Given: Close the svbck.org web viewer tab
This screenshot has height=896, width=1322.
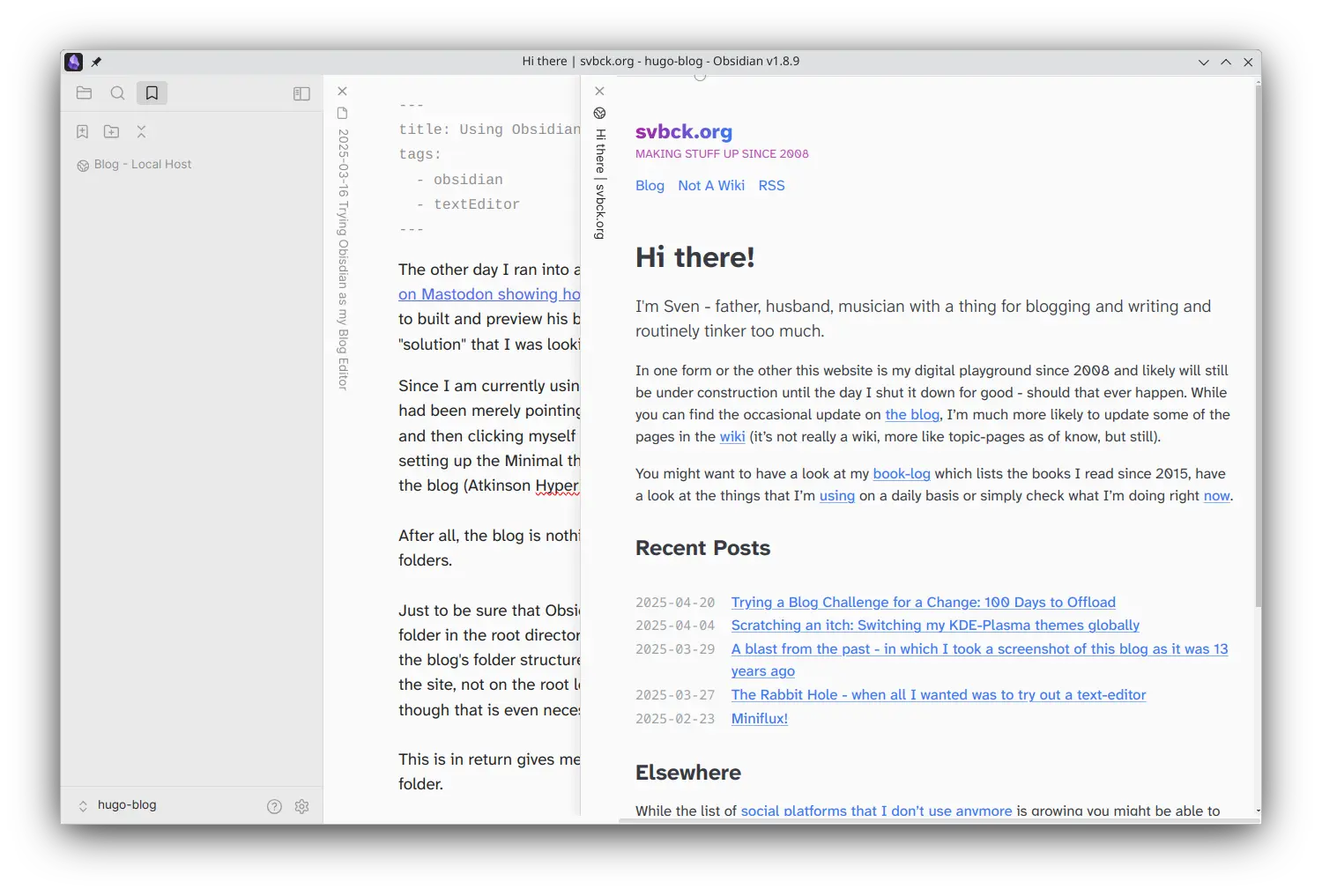Looking at the screenshot, I should point(600,91).
